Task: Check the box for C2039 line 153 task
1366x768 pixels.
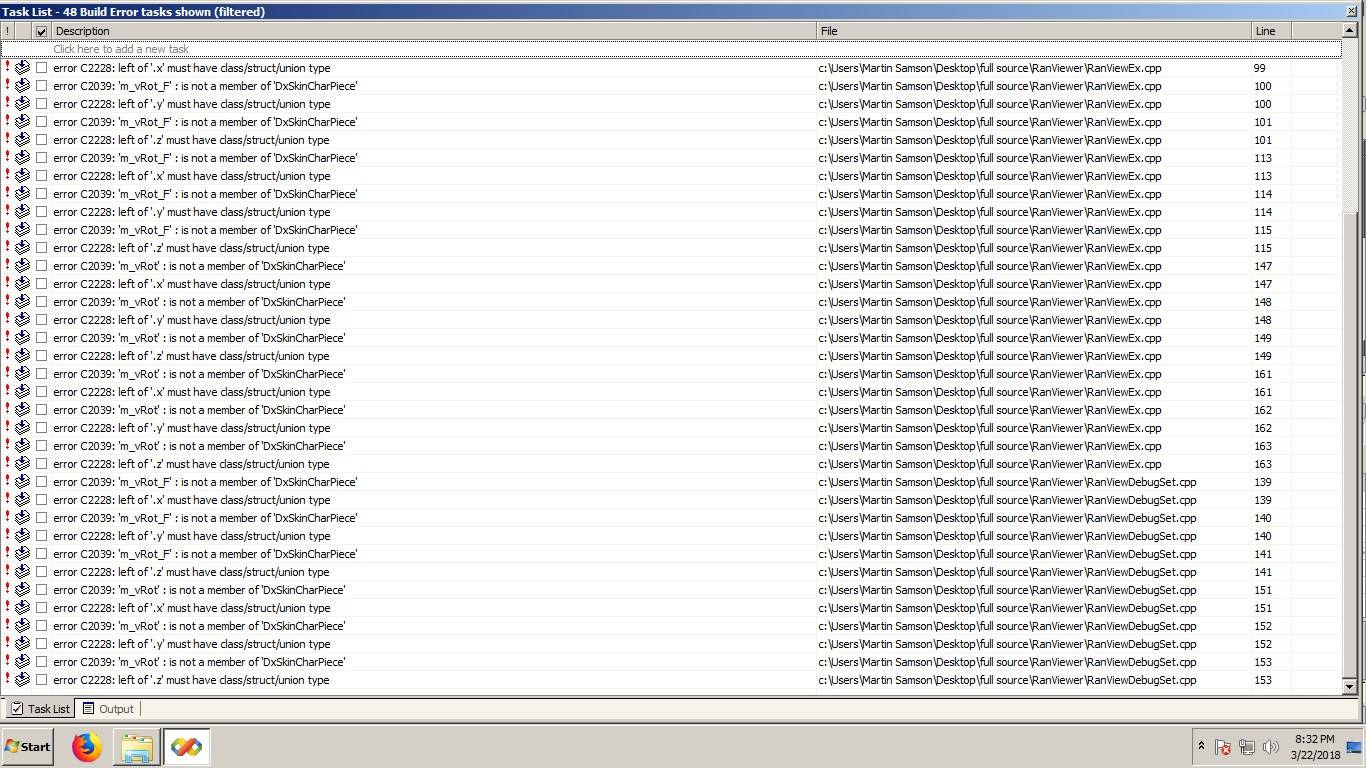Action: click(x=41, y=662)
